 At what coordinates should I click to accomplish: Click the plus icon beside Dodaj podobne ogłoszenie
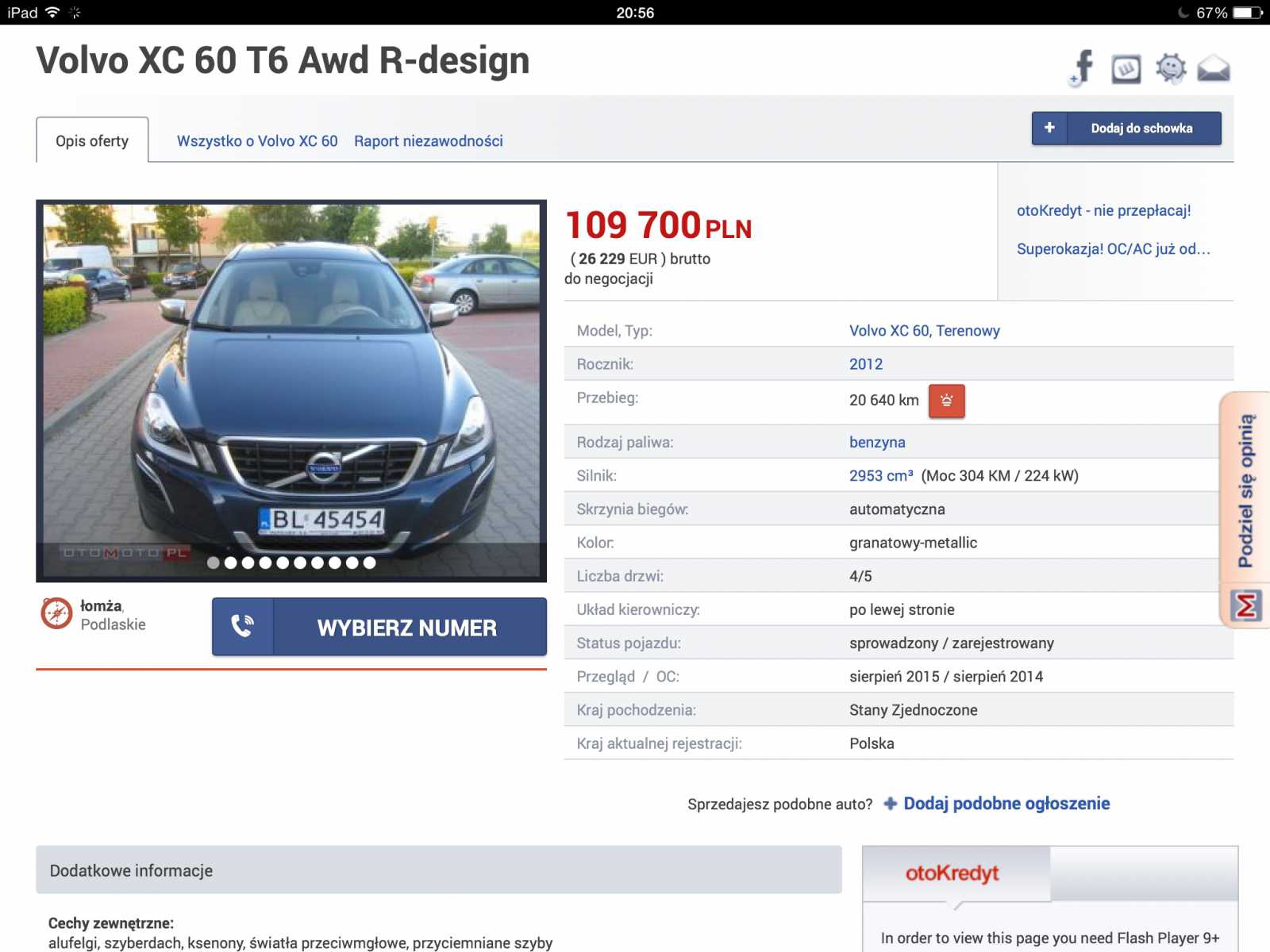(x=891, y=804)
